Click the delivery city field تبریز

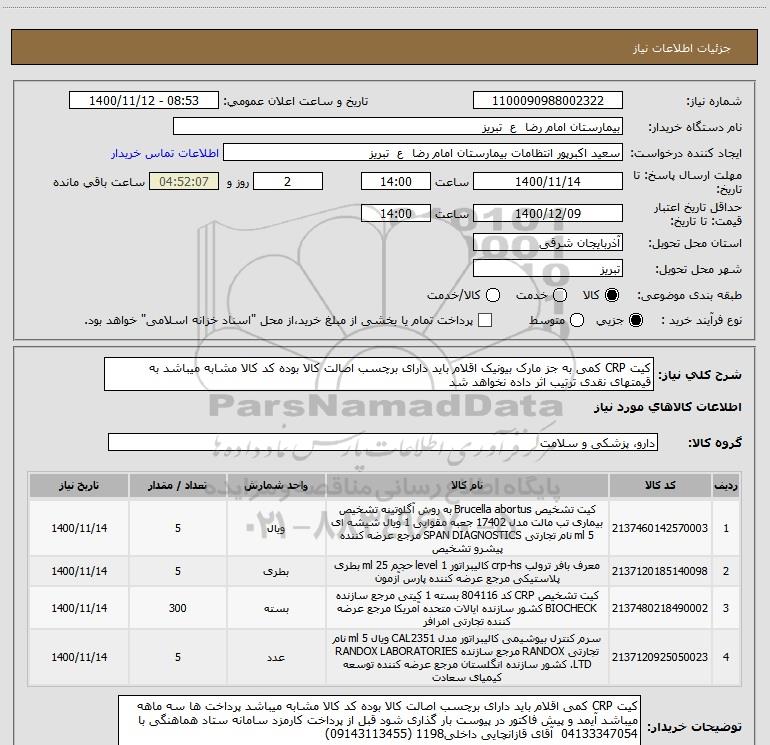(548, 269)
